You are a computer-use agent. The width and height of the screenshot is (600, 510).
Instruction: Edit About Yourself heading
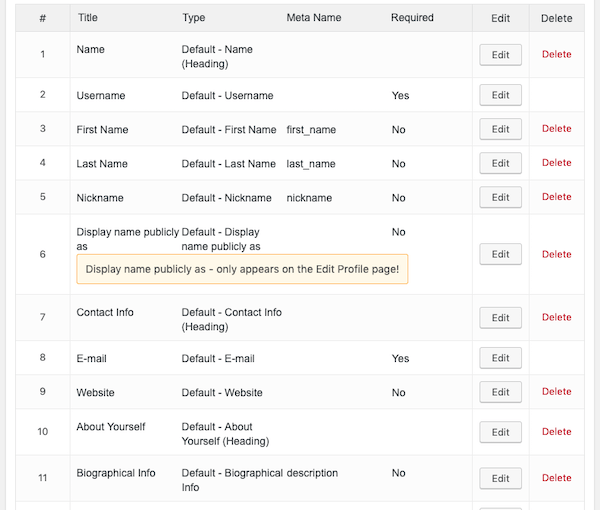click(x=500, y=432)
